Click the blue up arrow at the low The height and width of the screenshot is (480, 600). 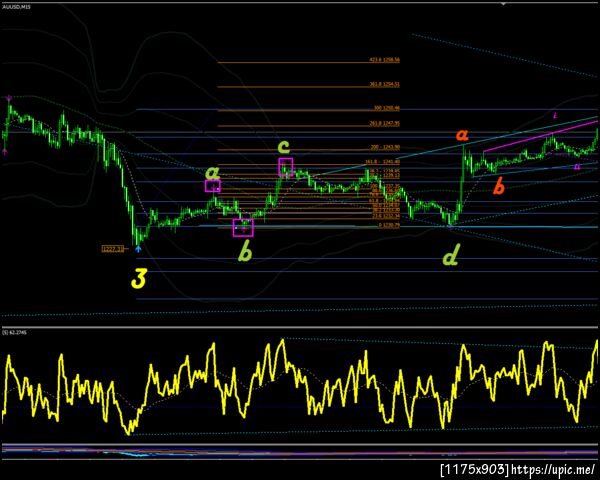click(138, 249)
